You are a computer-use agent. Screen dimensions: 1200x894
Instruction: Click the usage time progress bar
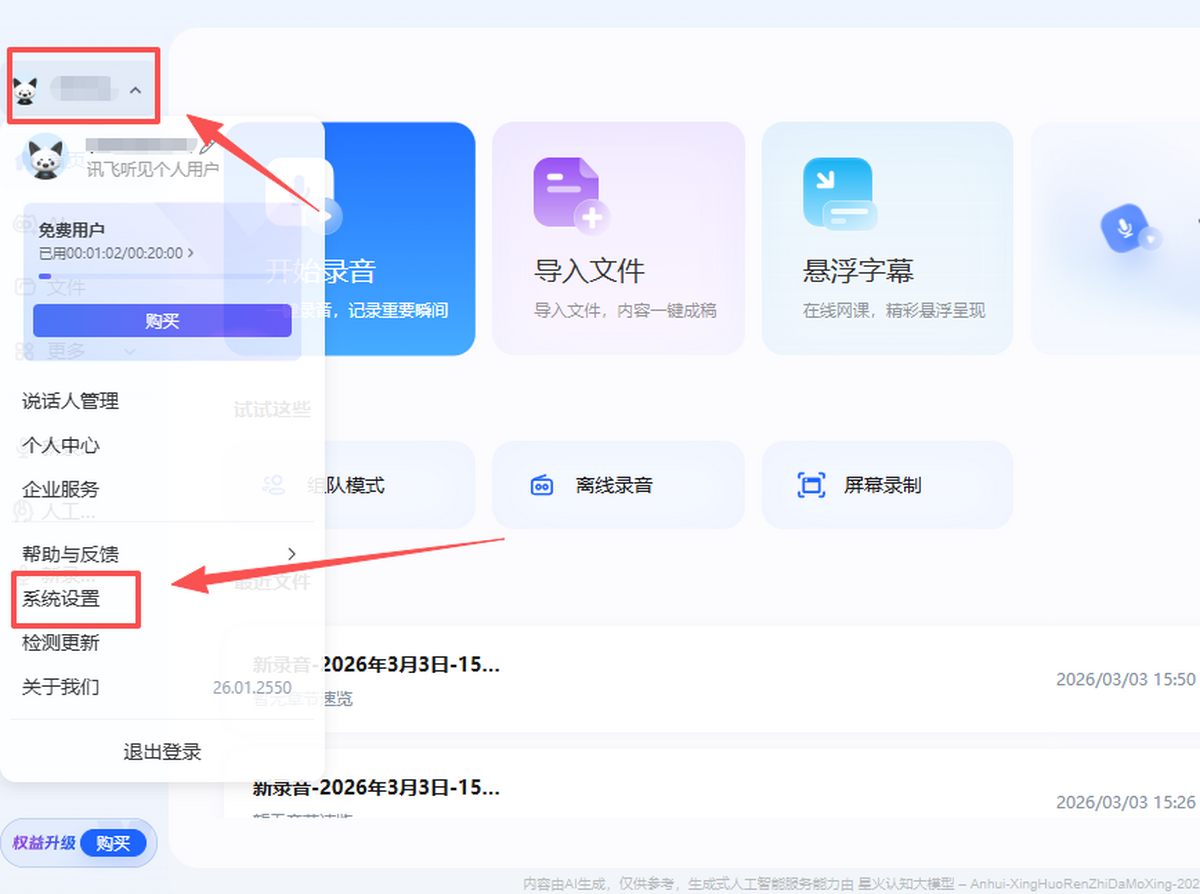pos(162,275)
